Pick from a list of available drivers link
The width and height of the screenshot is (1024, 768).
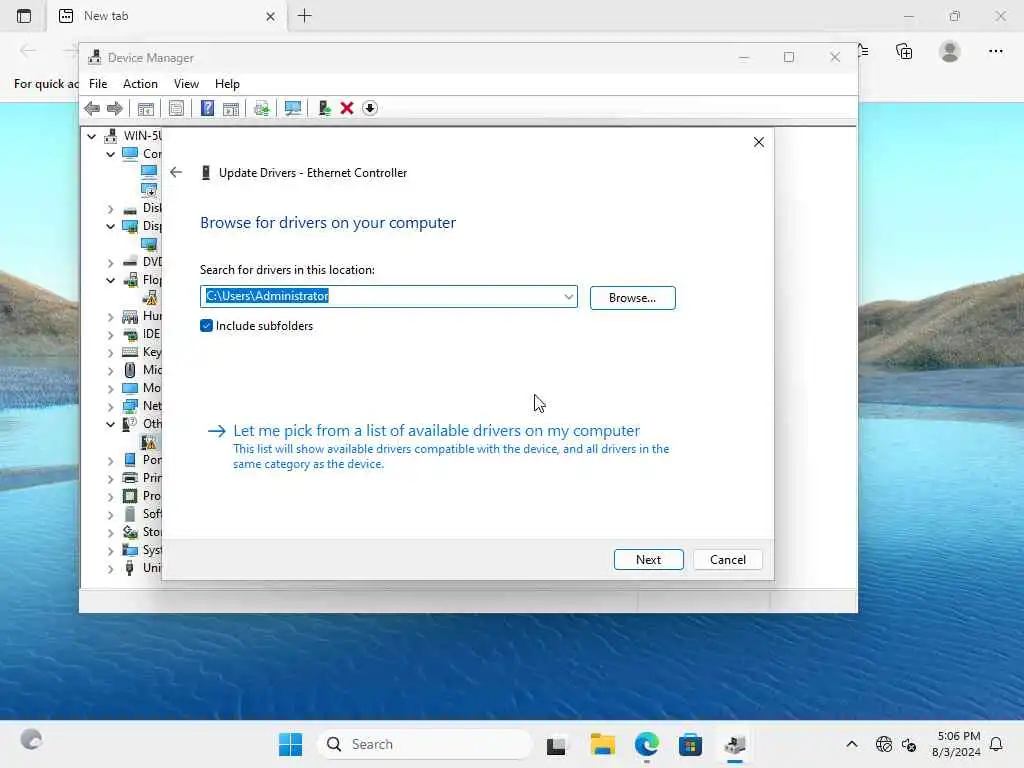436,430
